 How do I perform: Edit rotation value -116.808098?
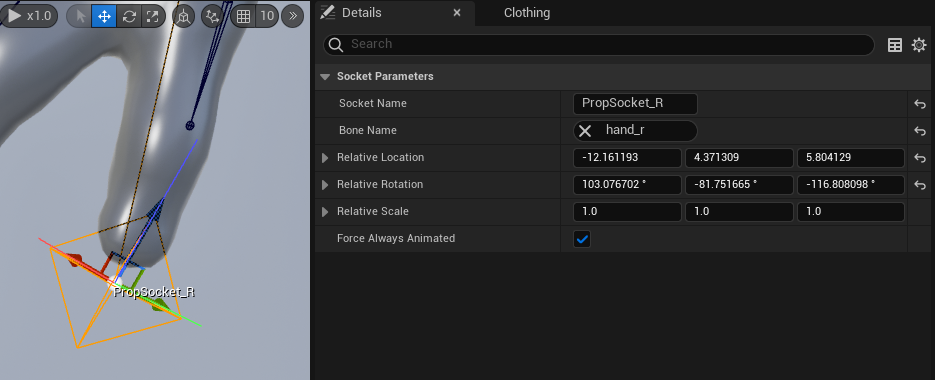tap(851, 185)
